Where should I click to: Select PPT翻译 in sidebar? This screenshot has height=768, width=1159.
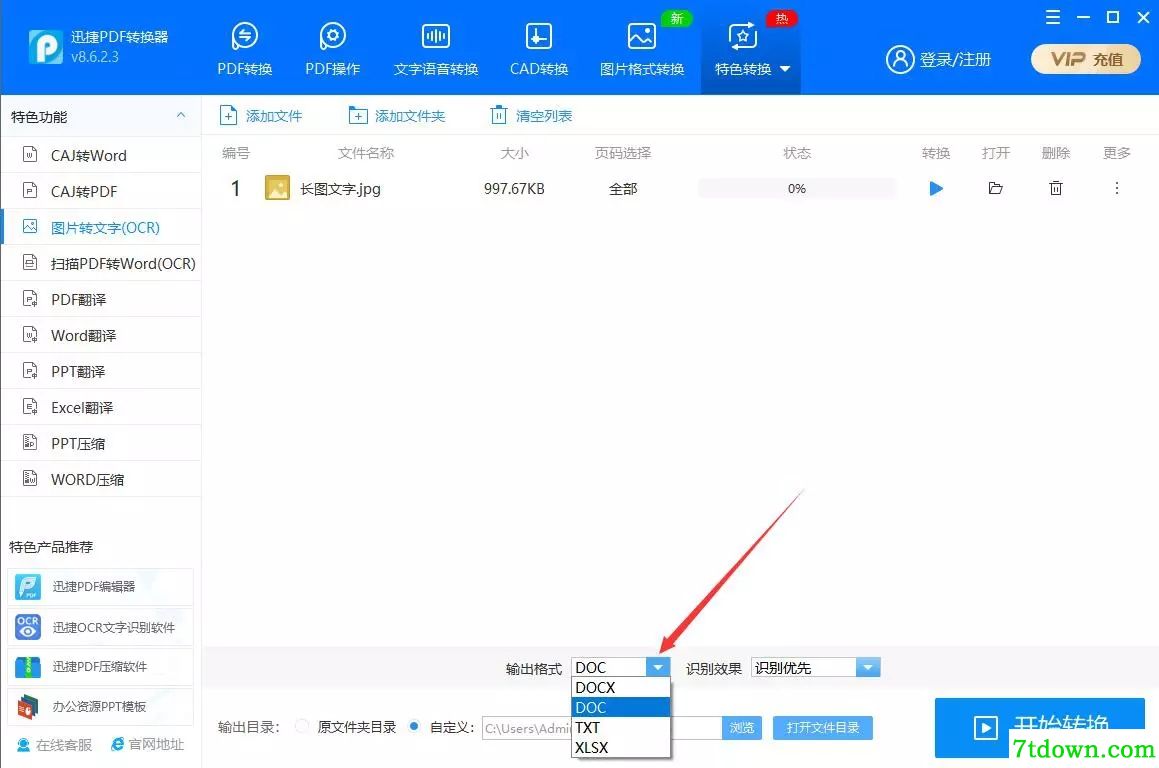tap(101, 371)
